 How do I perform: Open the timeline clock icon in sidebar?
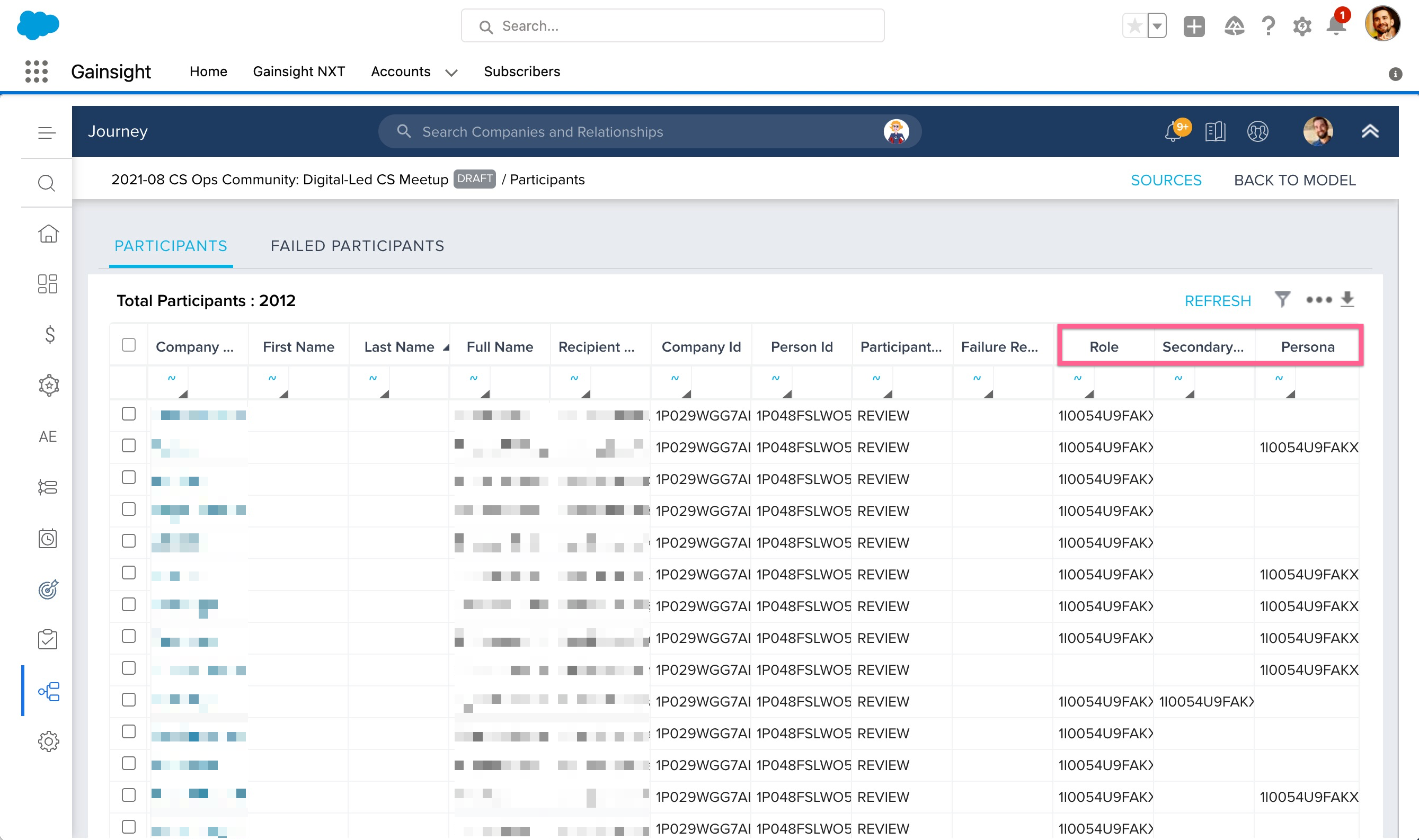pos(48,538)
